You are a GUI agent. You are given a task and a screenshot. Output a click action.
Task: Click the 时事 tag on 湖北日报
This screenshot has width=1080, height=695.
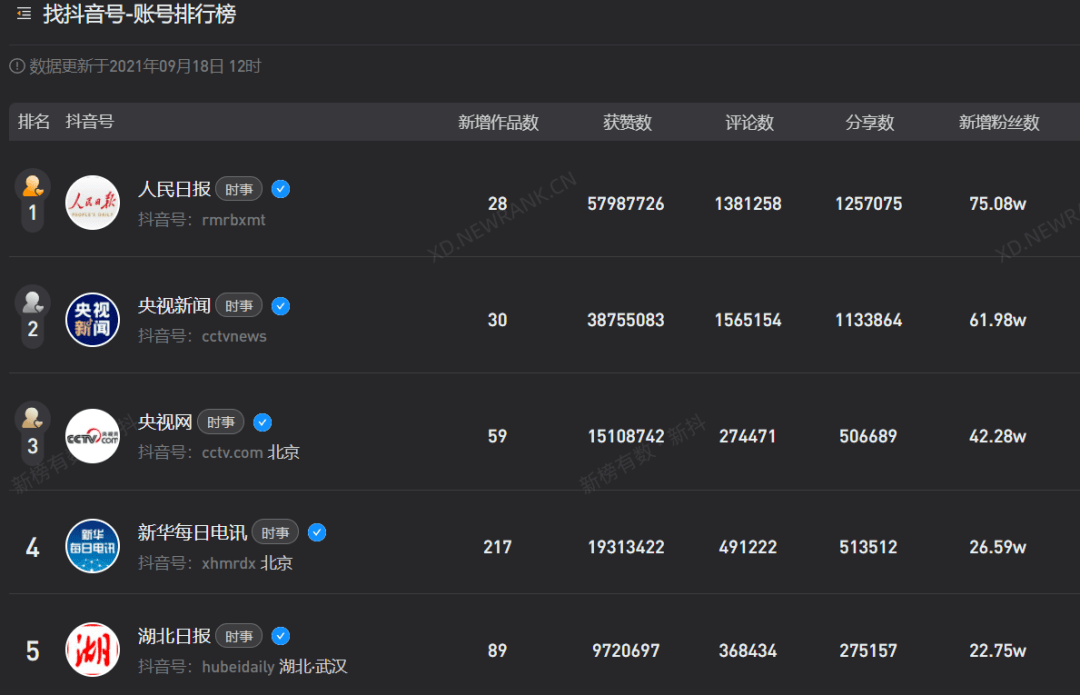[239, 636]
